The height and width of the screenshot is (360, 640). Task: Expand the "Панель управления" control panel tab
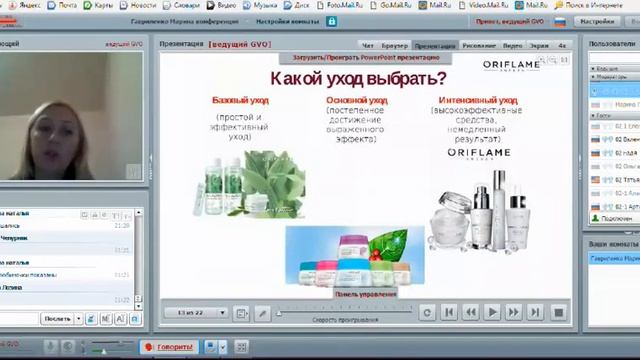[366, 294]
